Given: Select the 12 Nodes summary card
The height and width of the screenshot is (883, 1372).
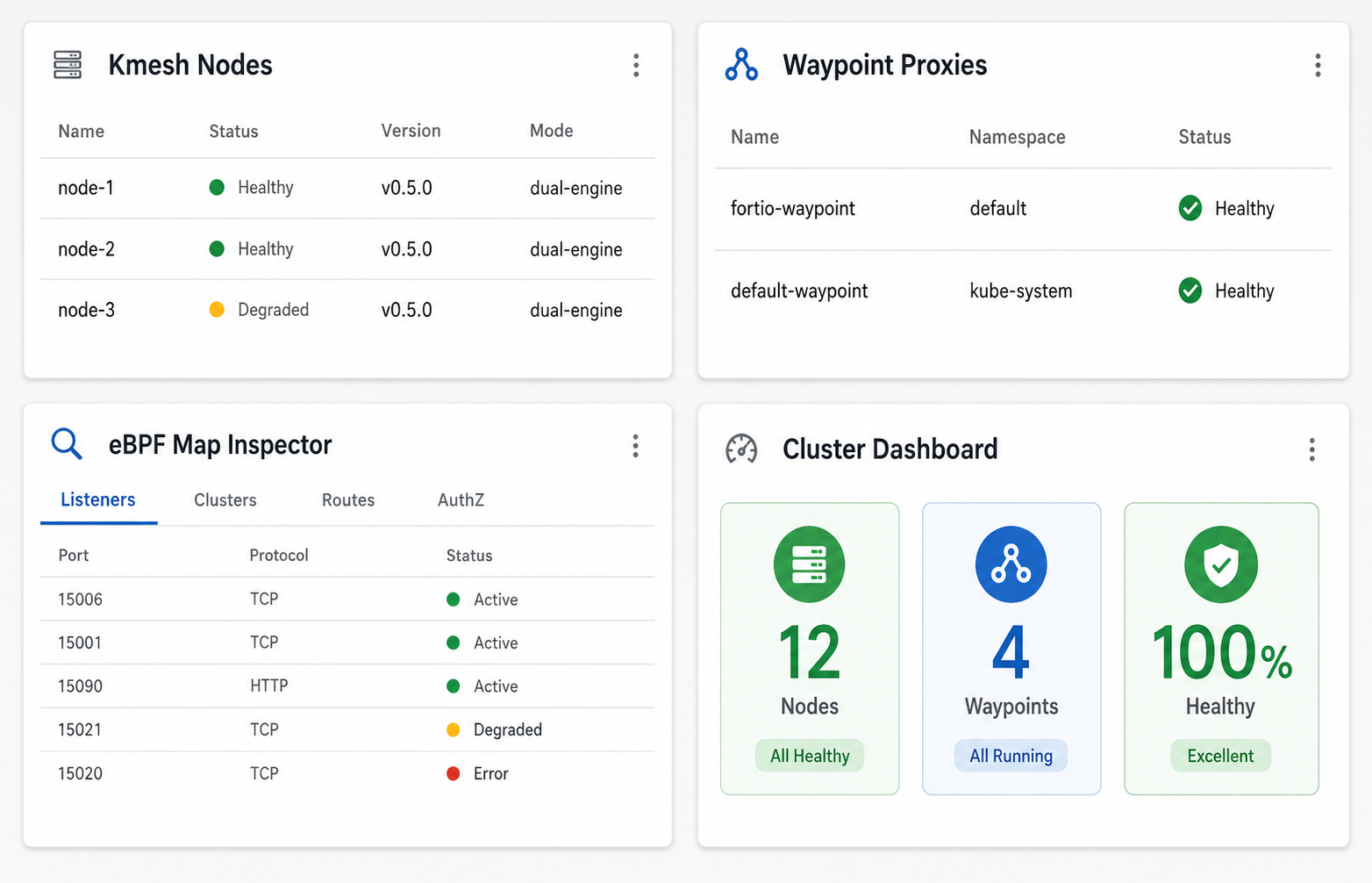Looking at the screenshot, I should tap(810, 649).
